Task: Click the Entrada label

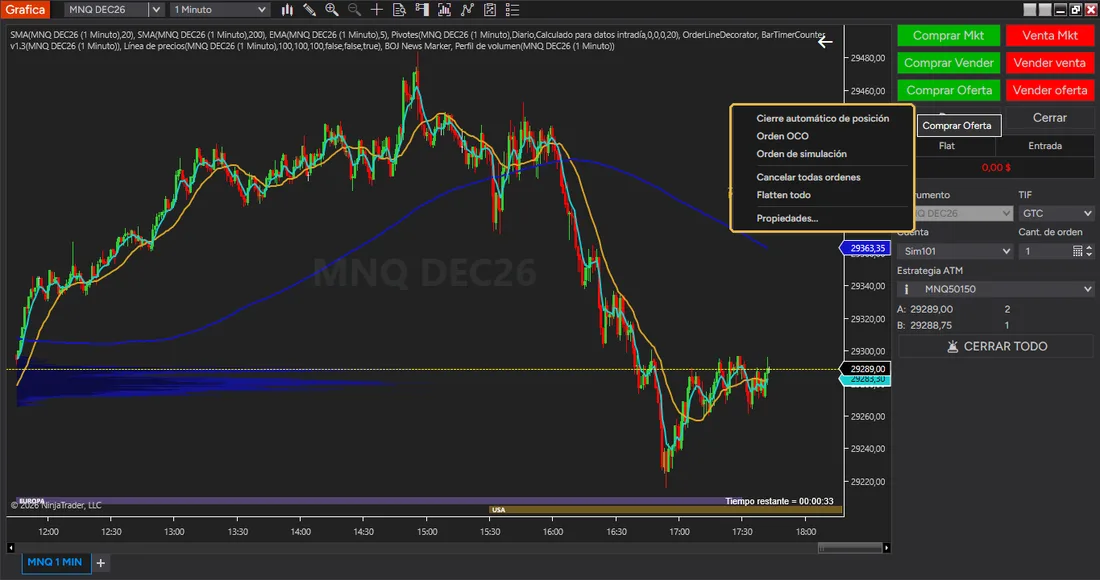Action: pyautogui.click(x=1045, y=146)
